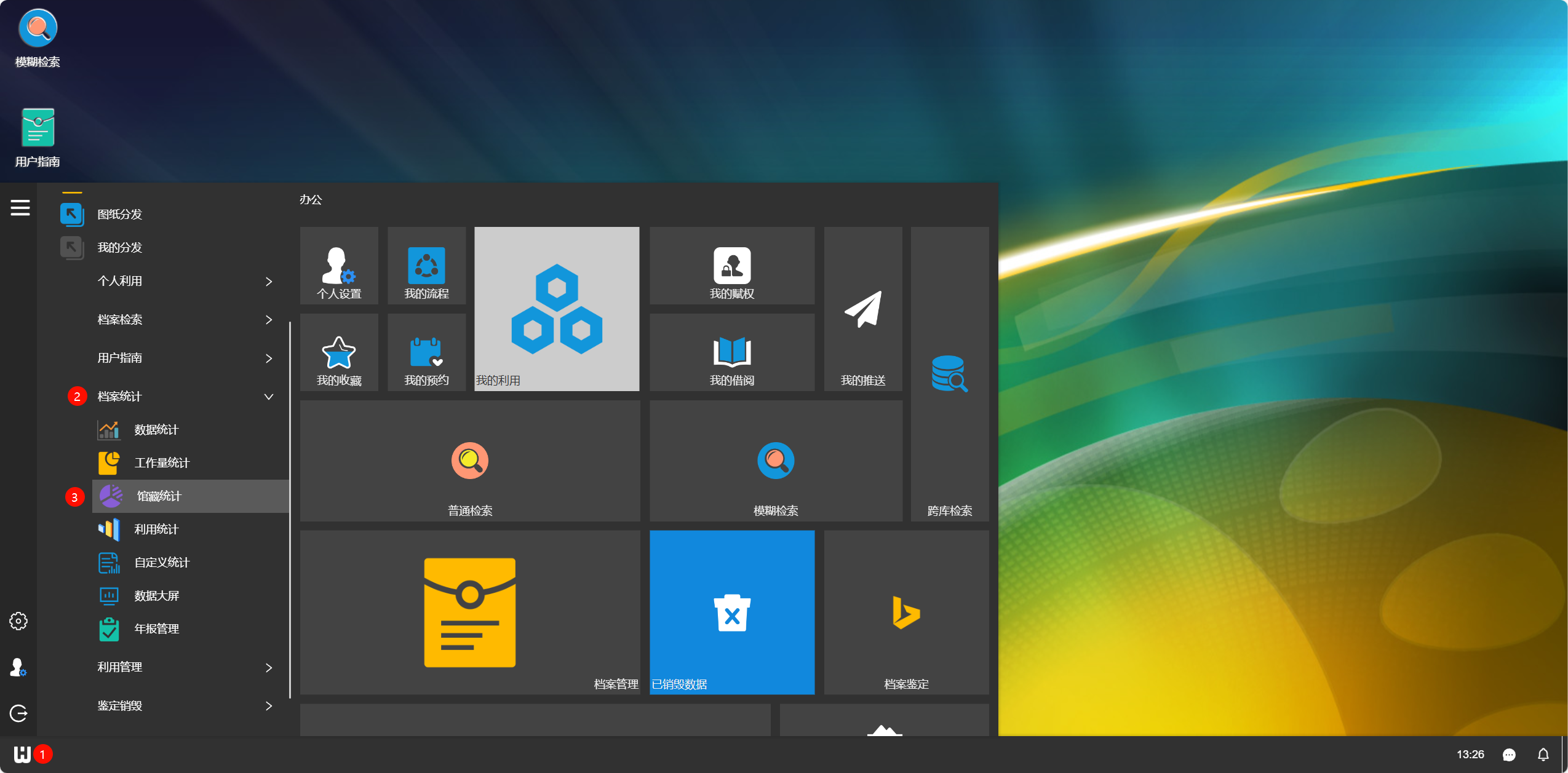Screen dimensions: 1568x773
Task: Expand the 鉴定销毁 submenu
Action: pyautogui.click(x=268, y=706)
